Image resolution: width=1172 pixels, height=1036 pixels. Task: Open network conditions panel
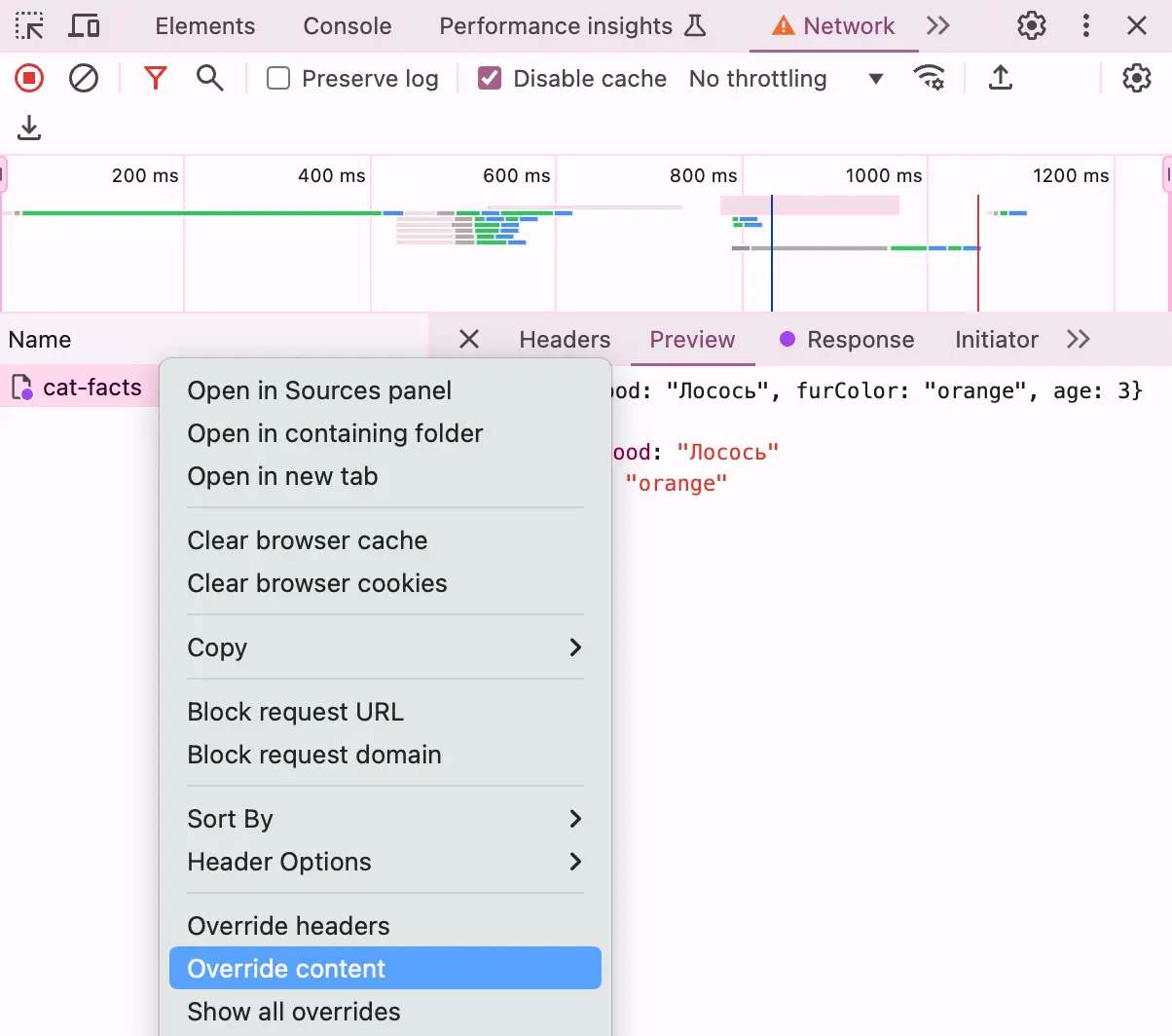click(930, 78)
